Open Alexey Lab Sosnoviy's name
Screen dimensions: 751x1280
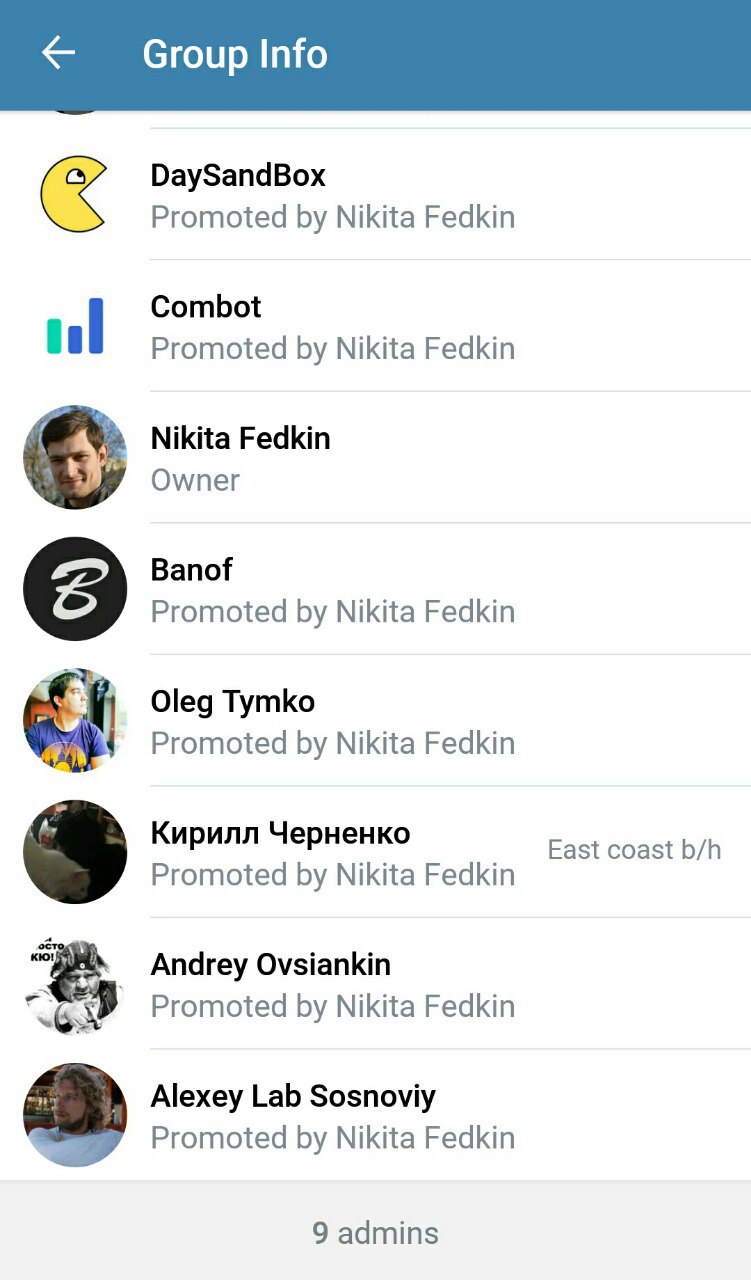pos(293,1096)
